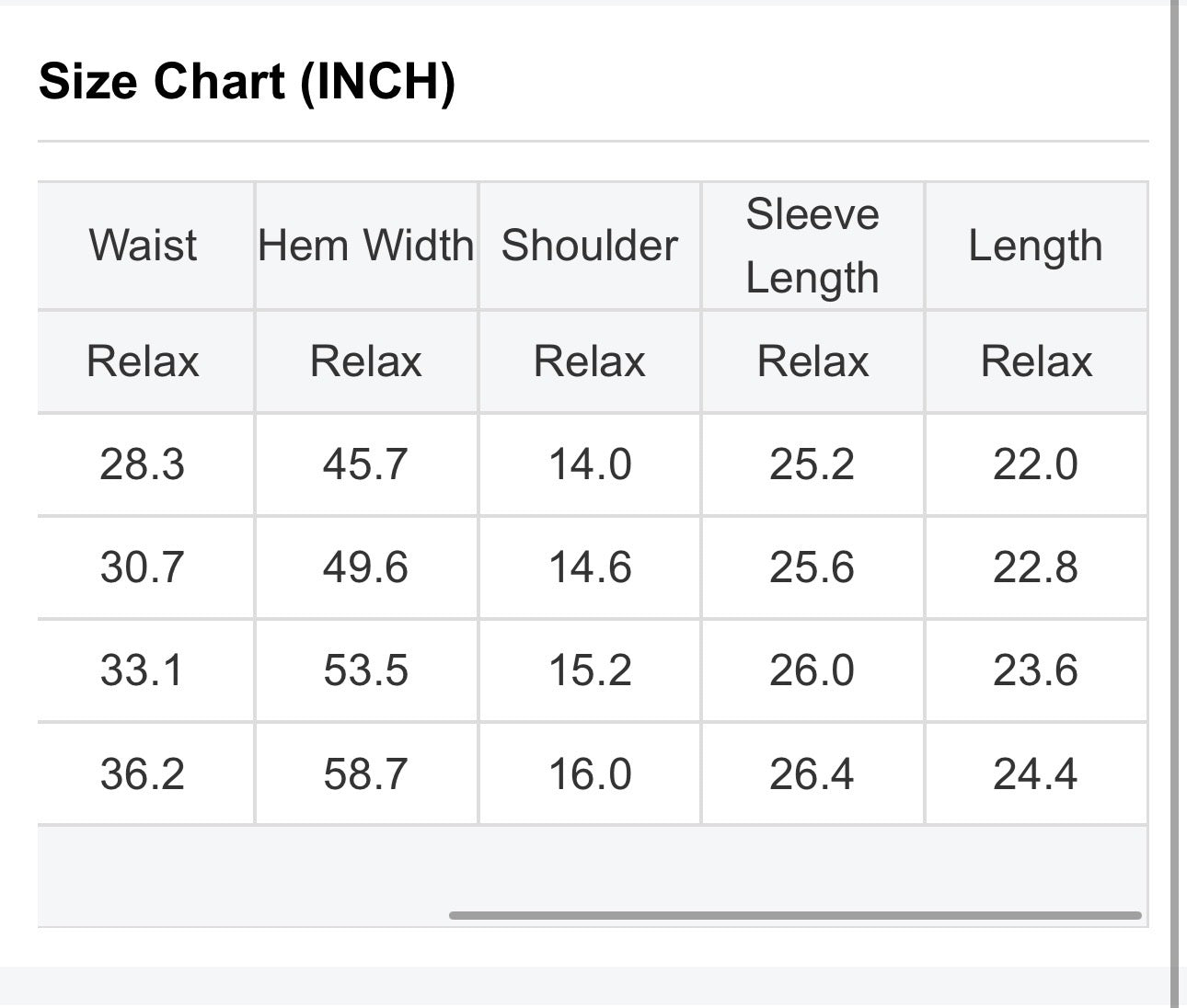Viewport: 1187px width, 1008px height.
Task: Select the Sleeve Length column header
Action: pos(812,246)
